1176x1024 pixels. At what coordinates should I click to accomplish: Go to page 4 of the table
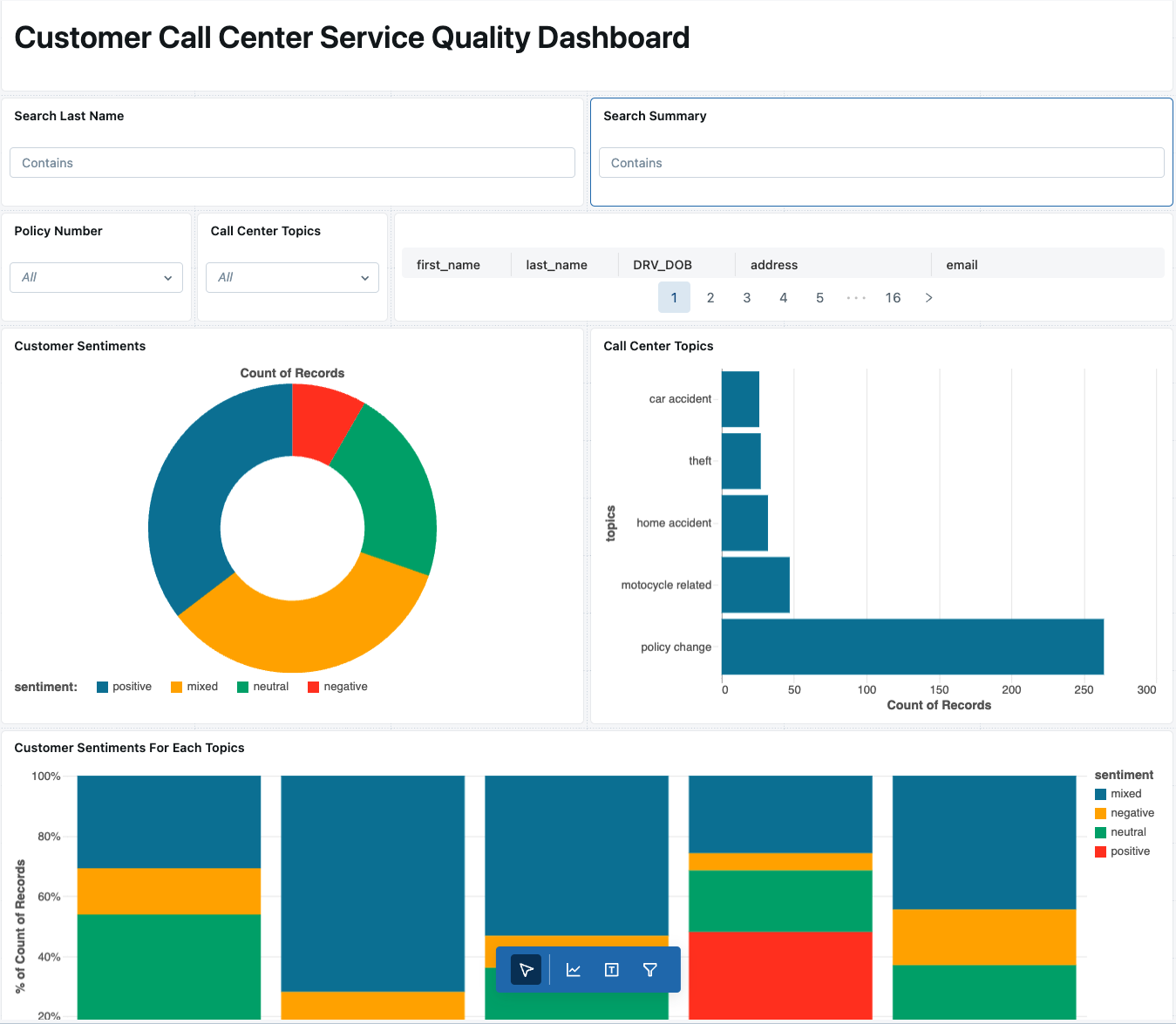tap(784, 298)
